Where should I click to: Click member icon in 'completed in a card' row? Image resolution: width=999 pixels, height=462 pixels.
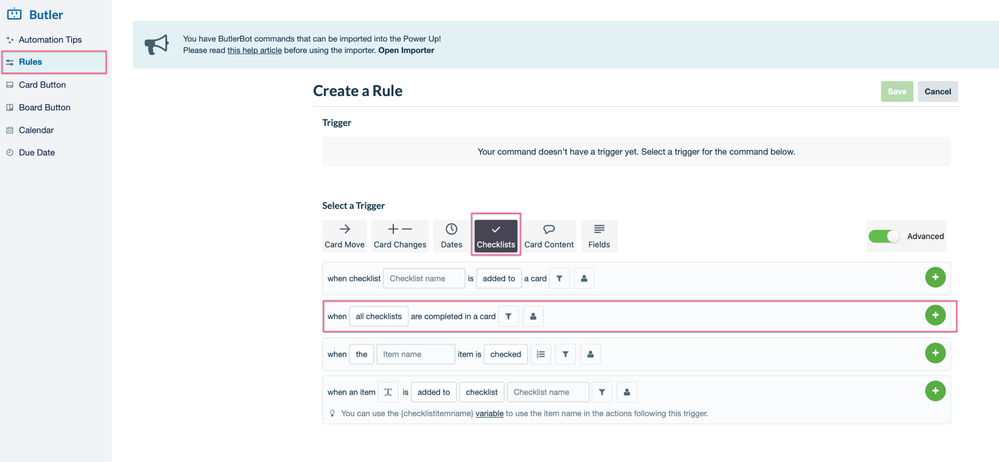[533, 317]
